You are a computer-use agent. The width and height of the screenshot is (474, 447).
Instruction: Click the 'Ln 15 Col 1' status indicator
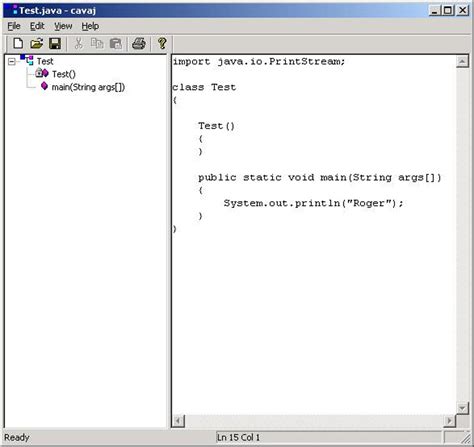click(238, 437)
